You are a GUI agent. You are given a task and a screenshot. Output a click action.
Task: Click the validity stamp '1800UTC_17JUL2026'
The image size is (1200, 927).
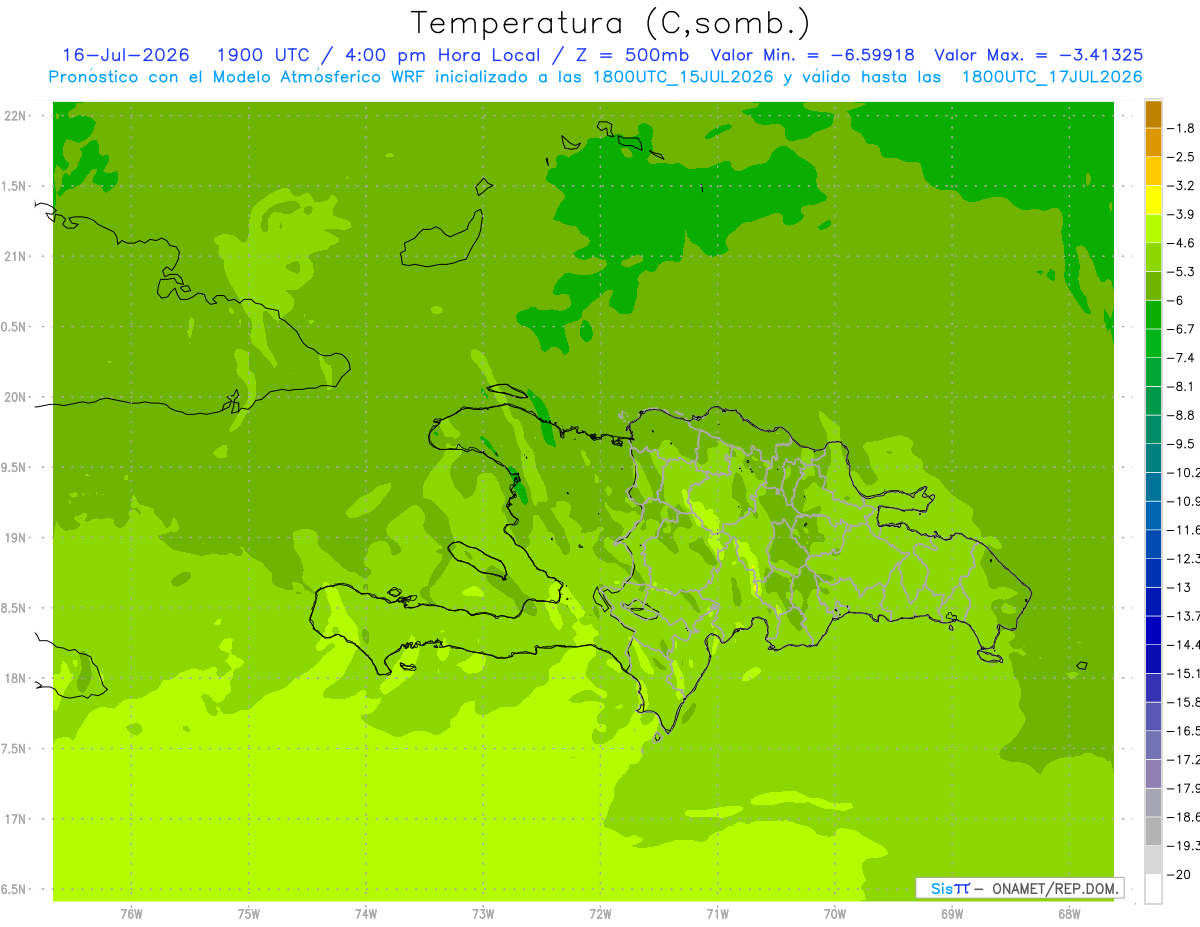1052,77
